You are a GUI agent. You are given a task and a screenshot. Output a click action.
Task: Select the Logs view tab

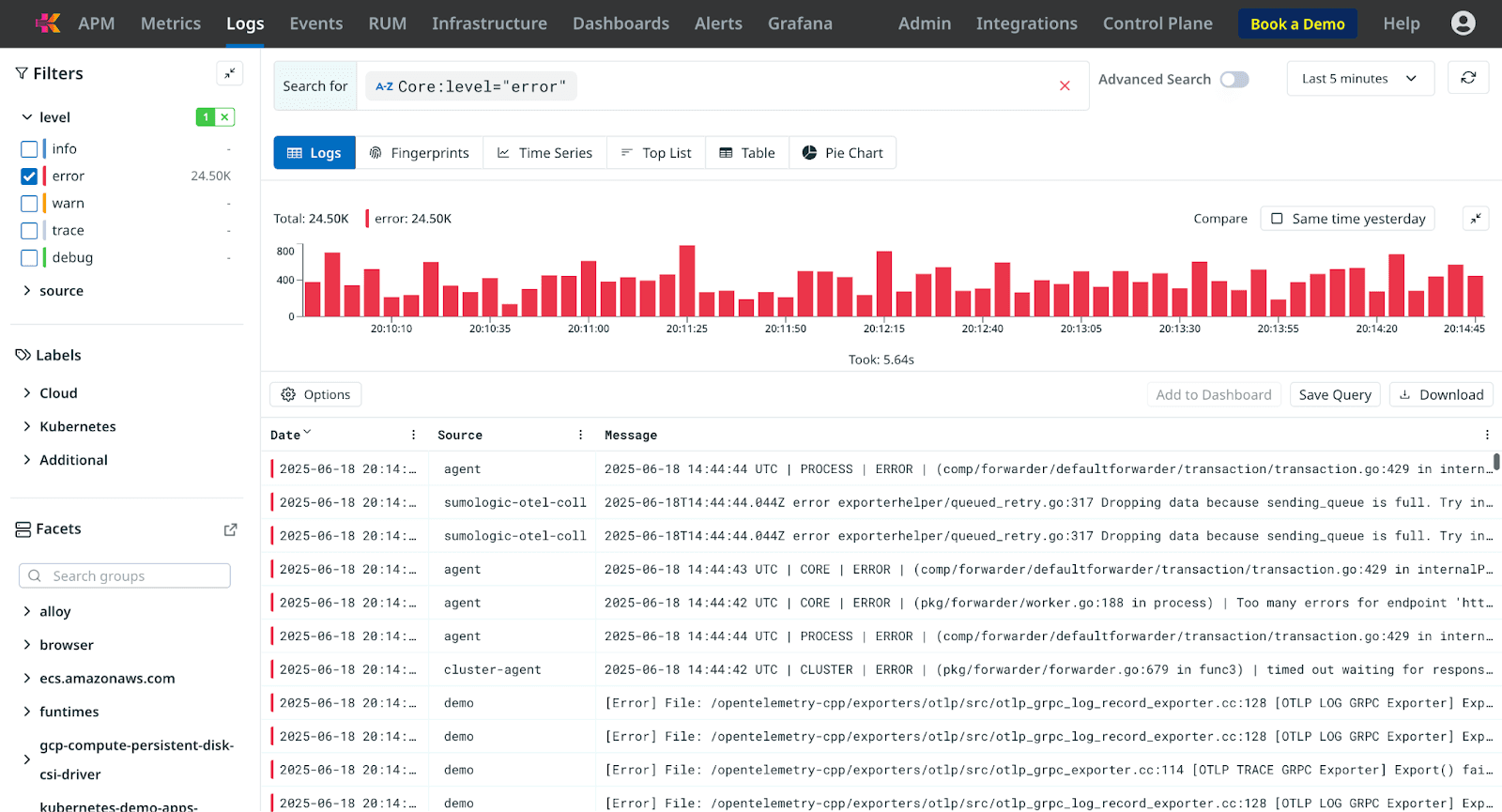point(314,153)
